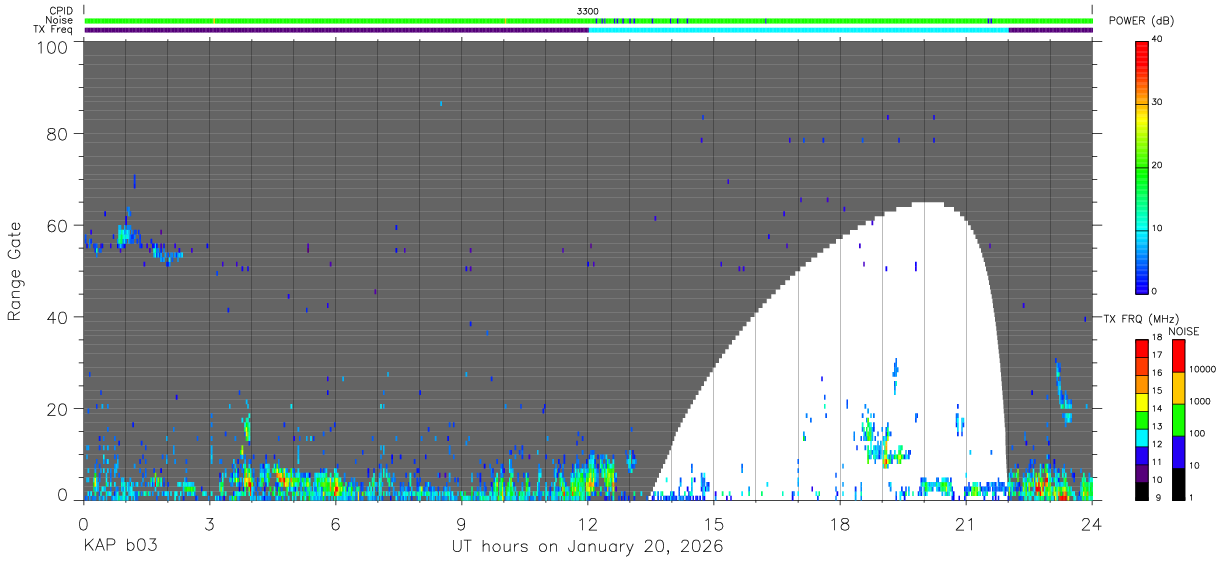Click the CPID label at top left
1228x567 pixels.
pos(62,11)
